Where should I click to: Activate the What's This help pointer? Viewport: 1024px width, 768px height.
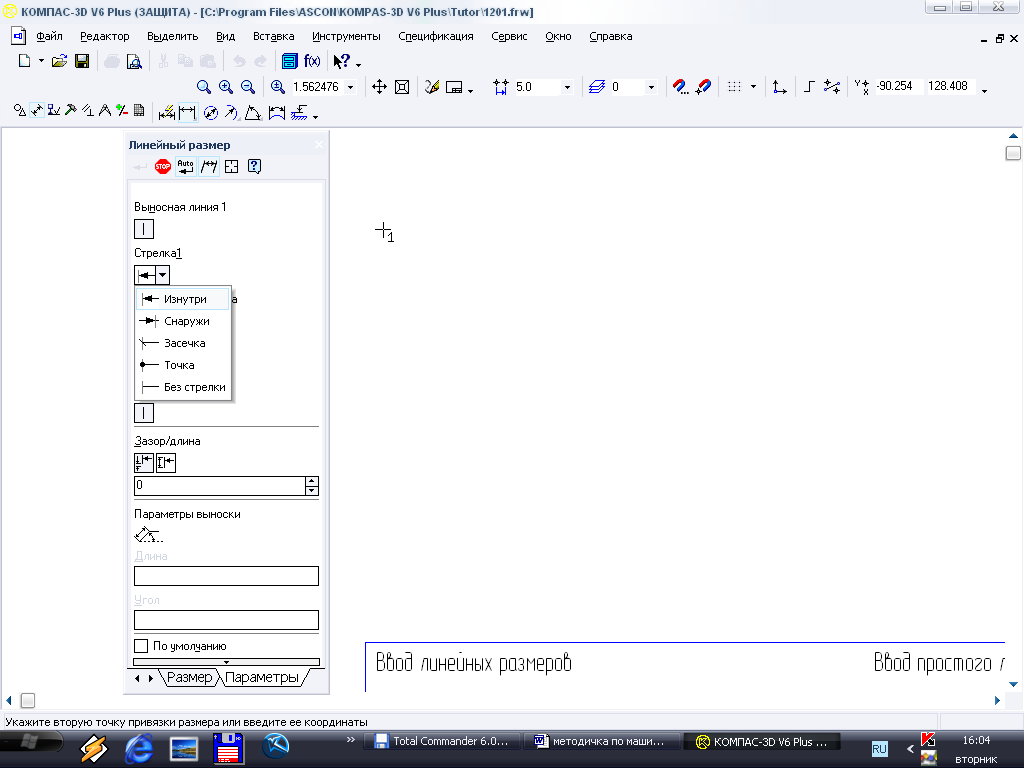click(x=342, y=61)
